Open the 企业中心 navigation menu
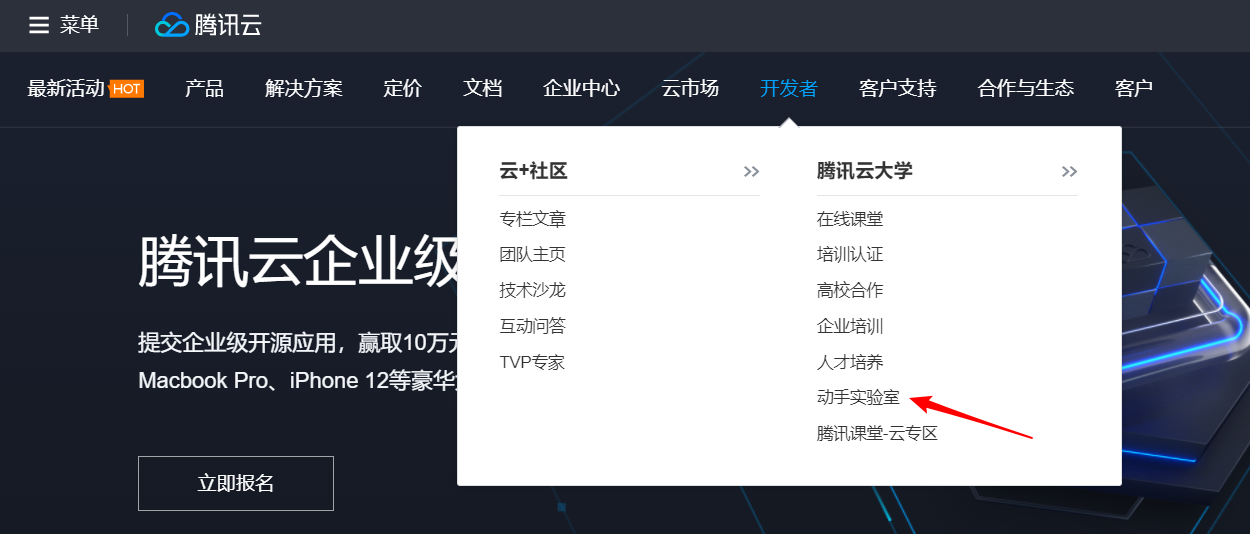Viewport: 1250px width, 534px height. pos(582,89)
